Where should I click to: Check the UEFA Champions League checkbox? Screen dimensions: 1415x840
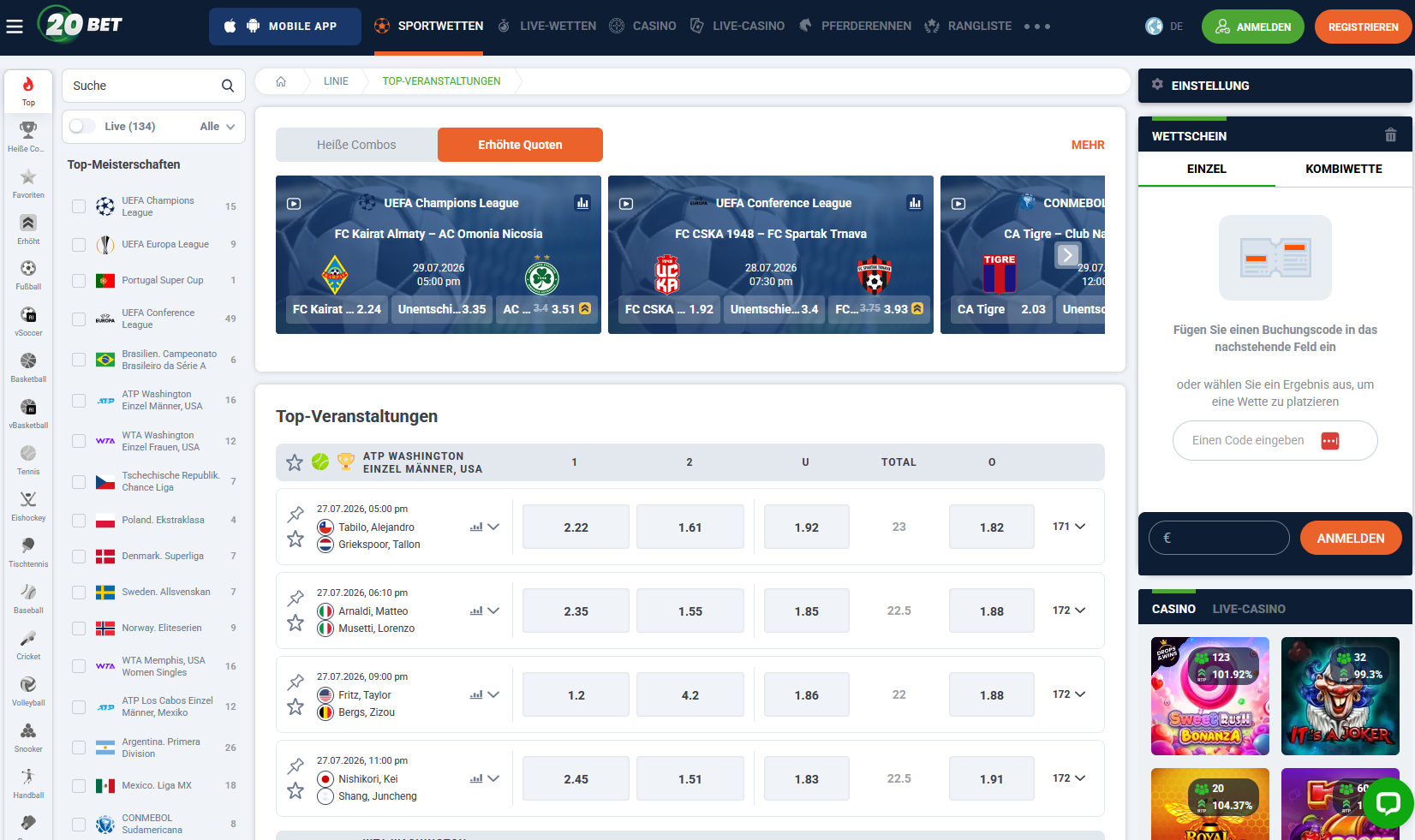pos(79,206)
